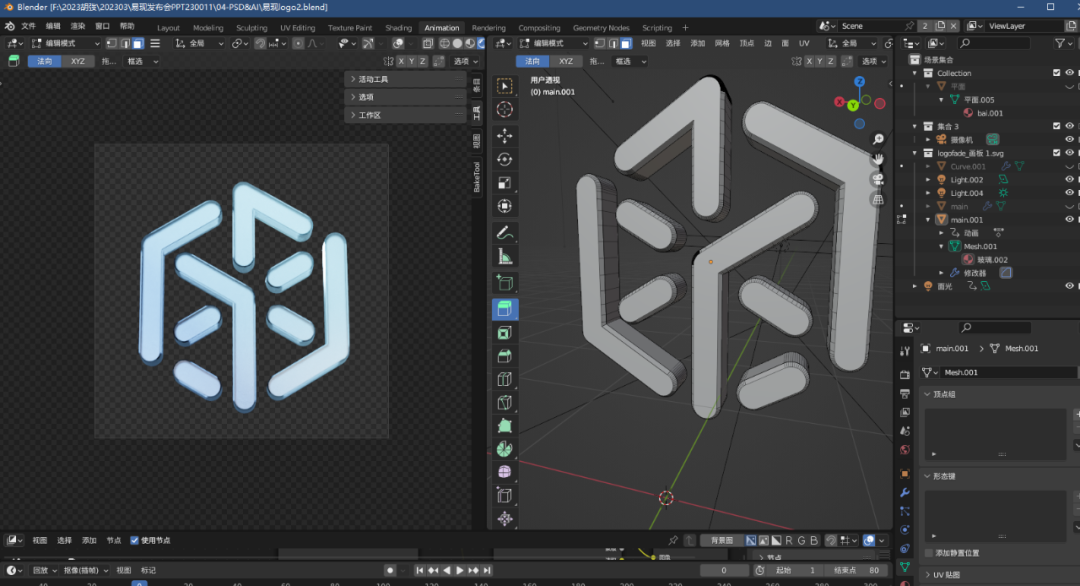This screenshot has height=586, width=1080.
Task: Select the Smooth tool
Action: pyautogui.click(x=505, y=472)
